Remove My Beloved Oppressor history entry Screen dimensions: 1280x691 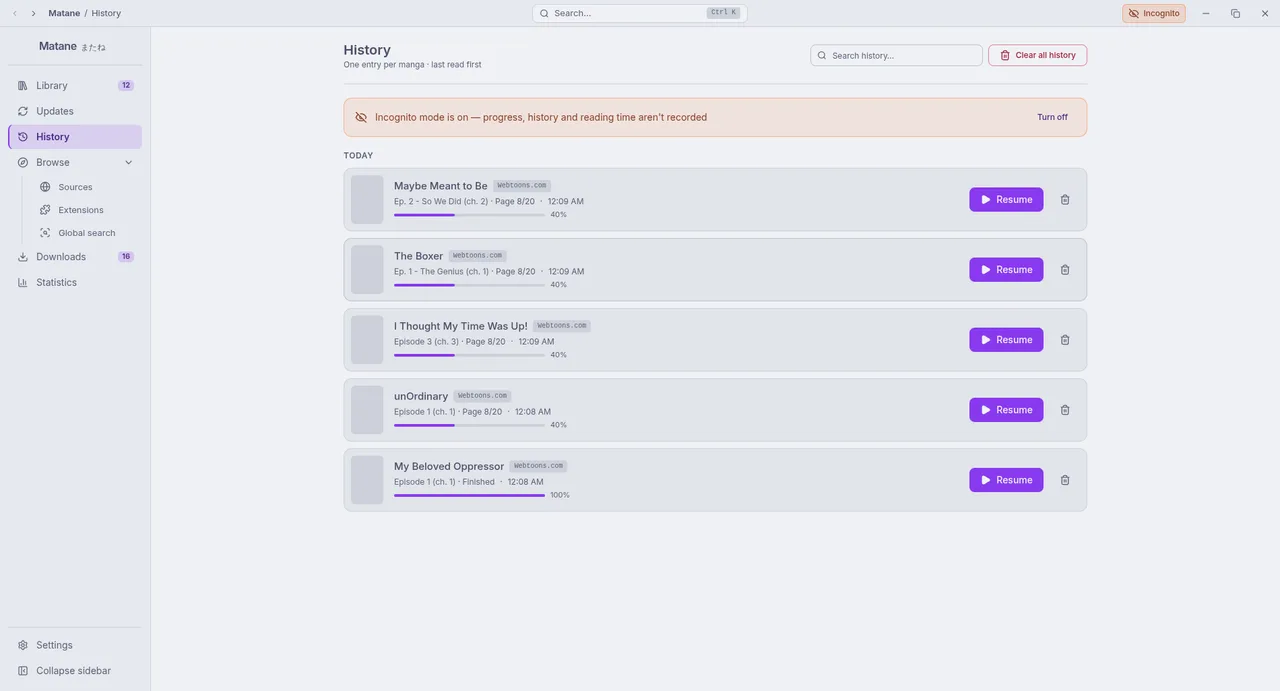tap(1065, 480)
